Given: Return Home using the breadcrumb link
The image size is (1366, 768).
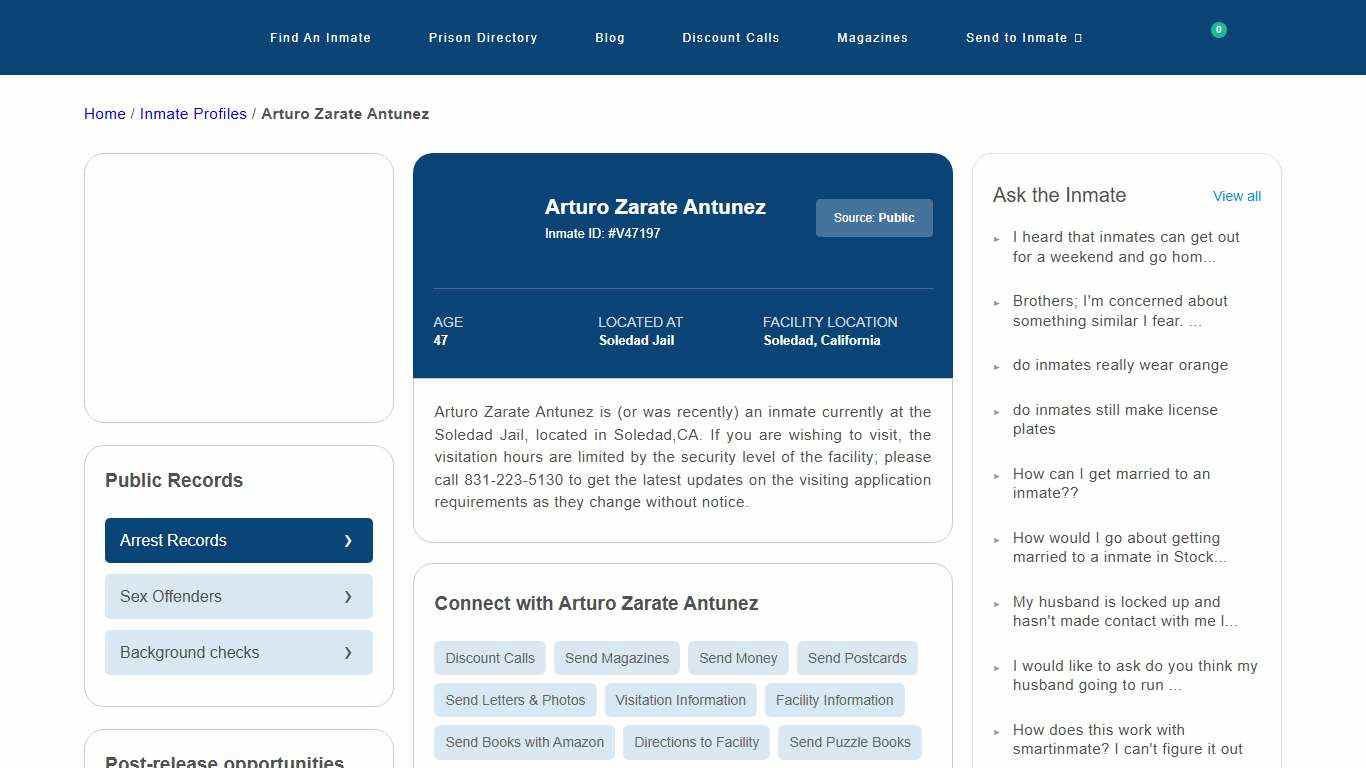Looking at the screenshot, I should coord(104,113).
